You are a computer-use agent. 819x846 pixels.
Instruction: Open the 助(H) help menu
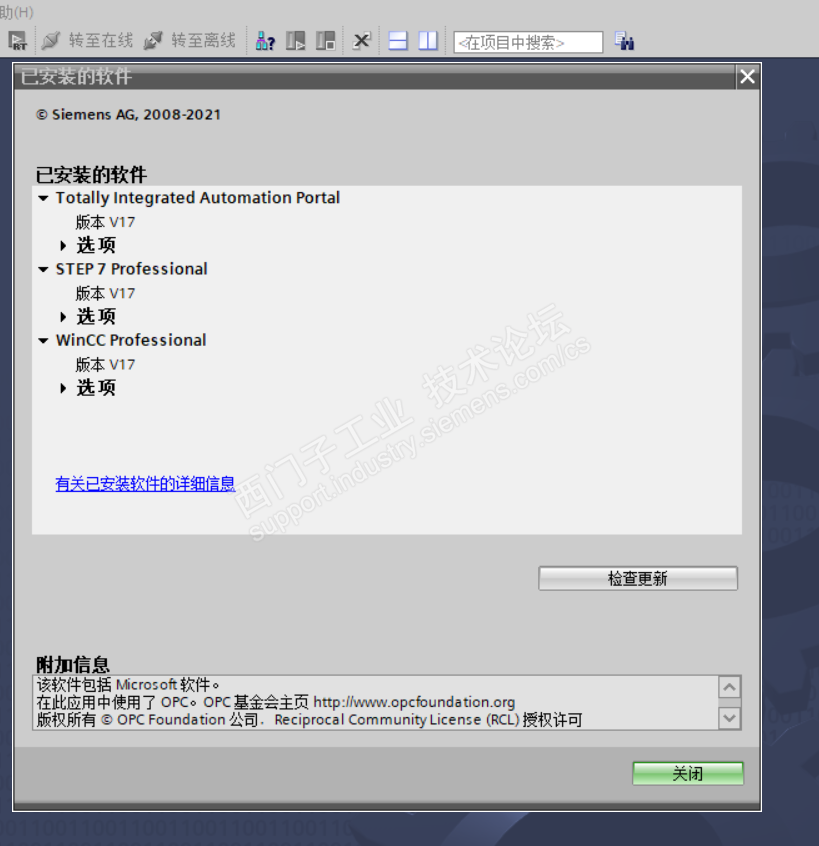[16, 12]
